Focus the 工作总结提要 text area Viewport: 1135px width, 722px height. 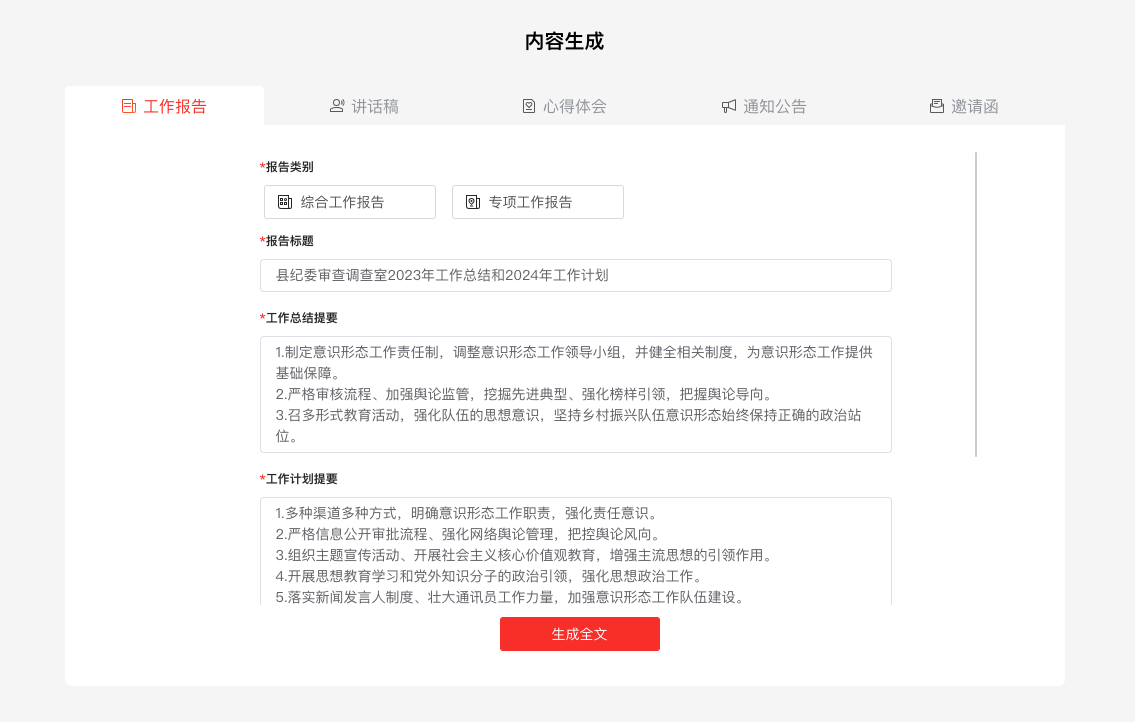[x=575, y=395]
